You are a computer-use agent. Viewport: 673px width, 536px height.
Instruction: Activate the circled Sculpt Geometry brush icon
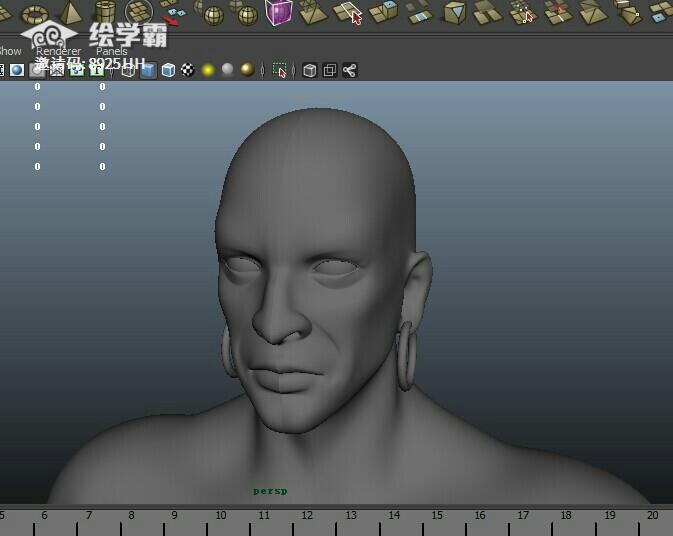point(139,12)
